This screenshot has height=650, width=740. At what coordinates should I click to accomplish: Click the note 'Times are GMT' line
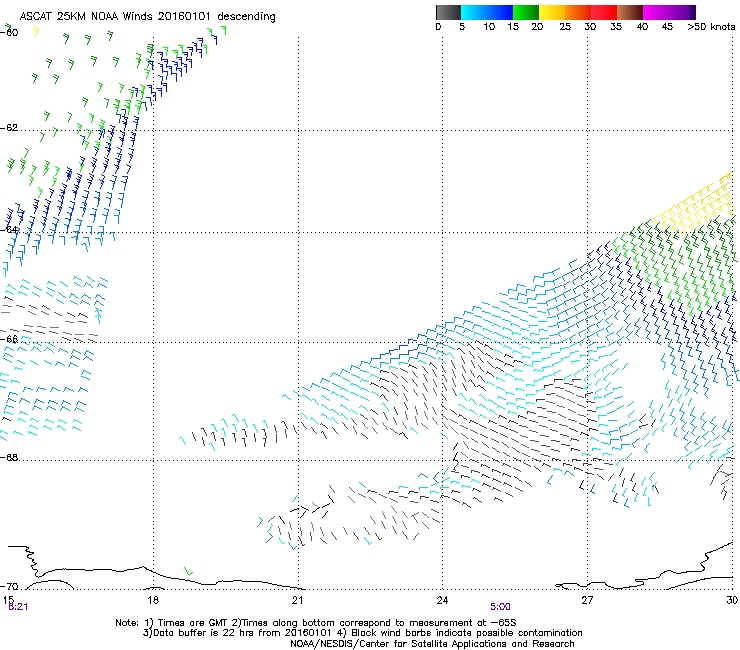point(316,623)
